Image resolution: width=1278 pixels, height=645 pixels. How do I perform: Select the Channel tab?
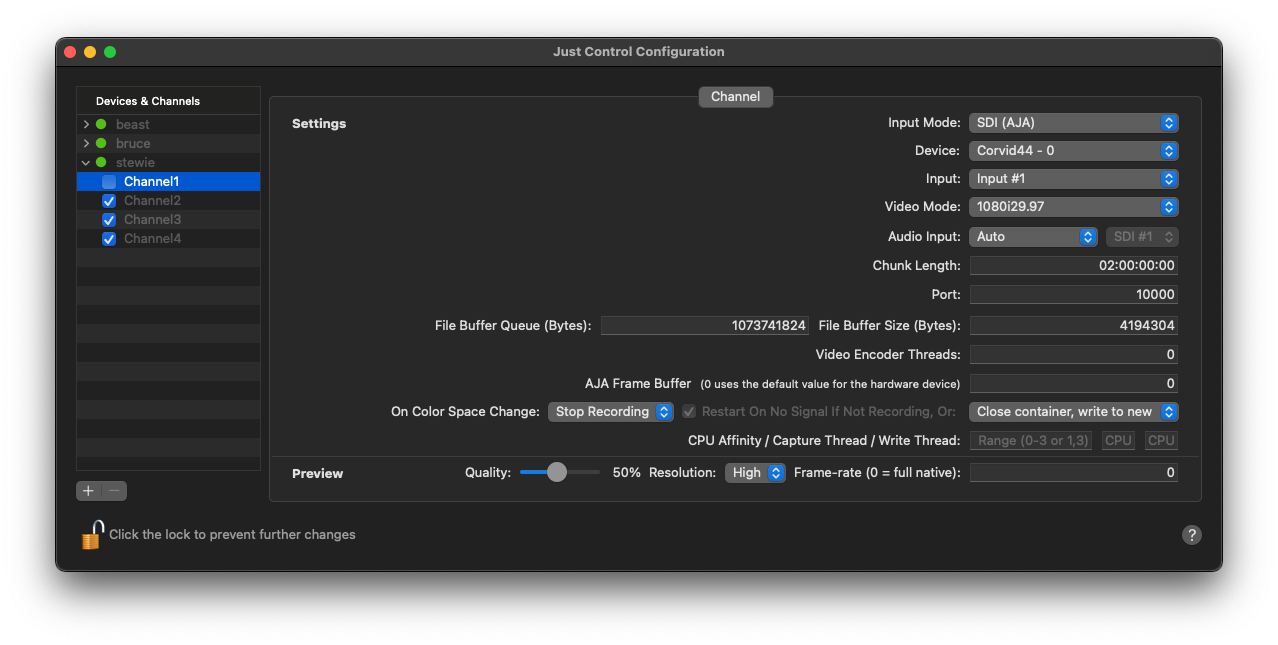click(x=735, y=97)
